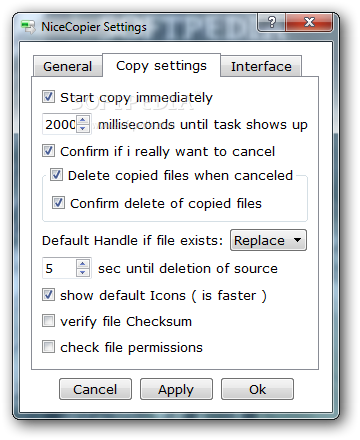This screenshot has height=440, width=360.
Task: Increase milliseconds value with up arrow
Action: click(83, 119)
